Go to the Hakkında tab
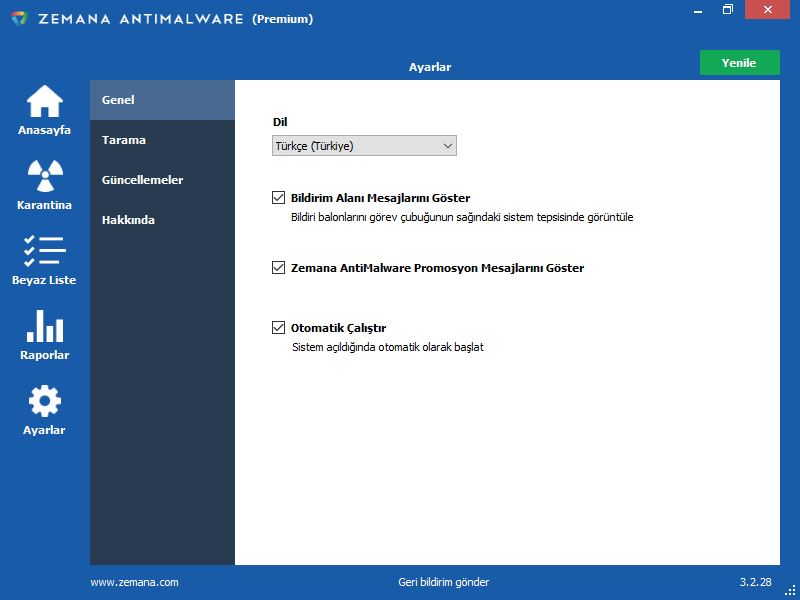This screenshot has height=600, width=800. 162,220
